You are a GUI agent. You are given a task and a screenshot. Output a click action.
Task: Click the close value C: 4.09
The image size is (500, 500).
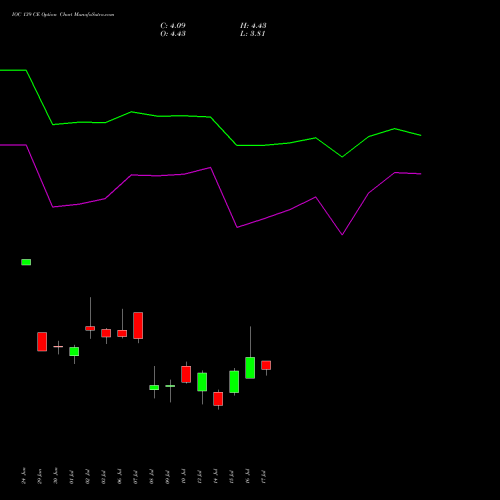point(173,26)
